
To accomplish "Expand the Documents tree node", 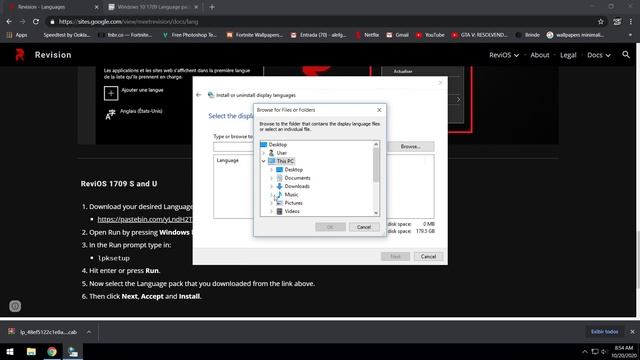I will 272,178.
